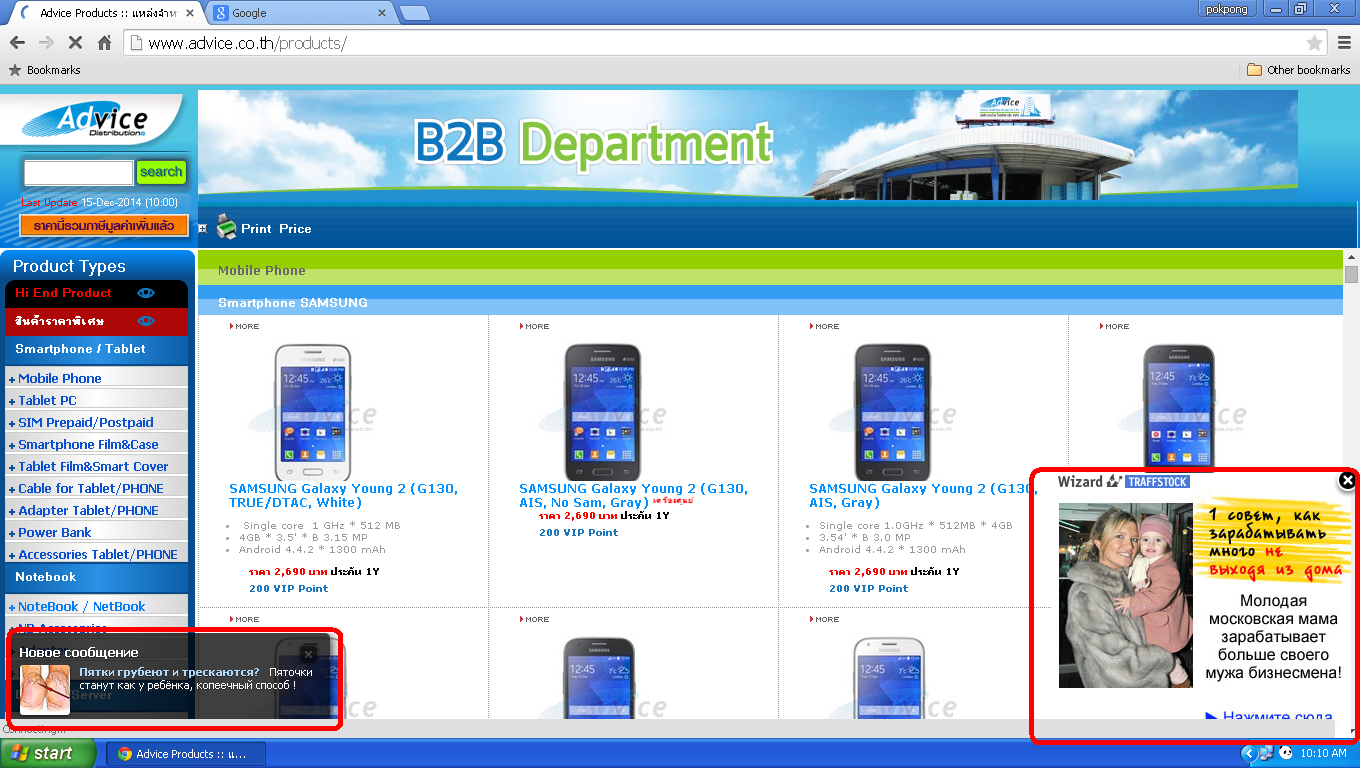Screen dimensions: 1360x768
Task: Bookmark this page with the star icon
Action: tap(1314, 43)
